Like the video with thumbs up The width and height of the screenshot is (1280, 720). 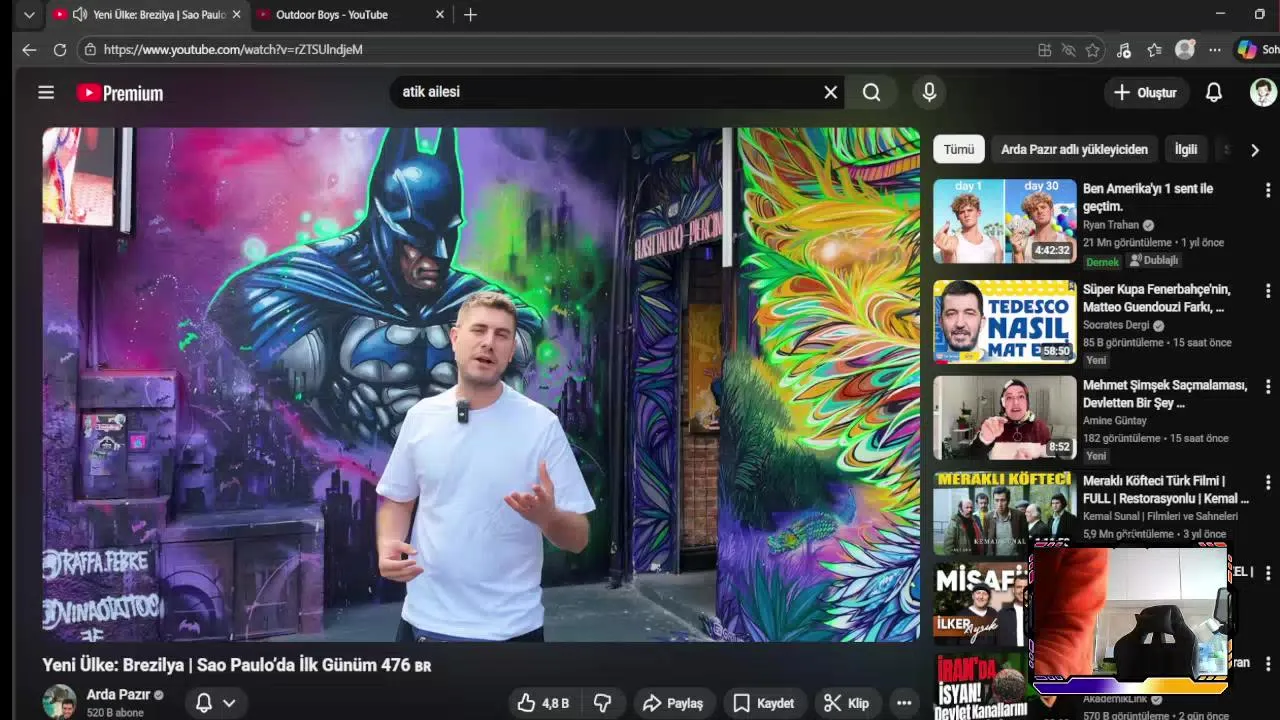(x=543, y=703)
